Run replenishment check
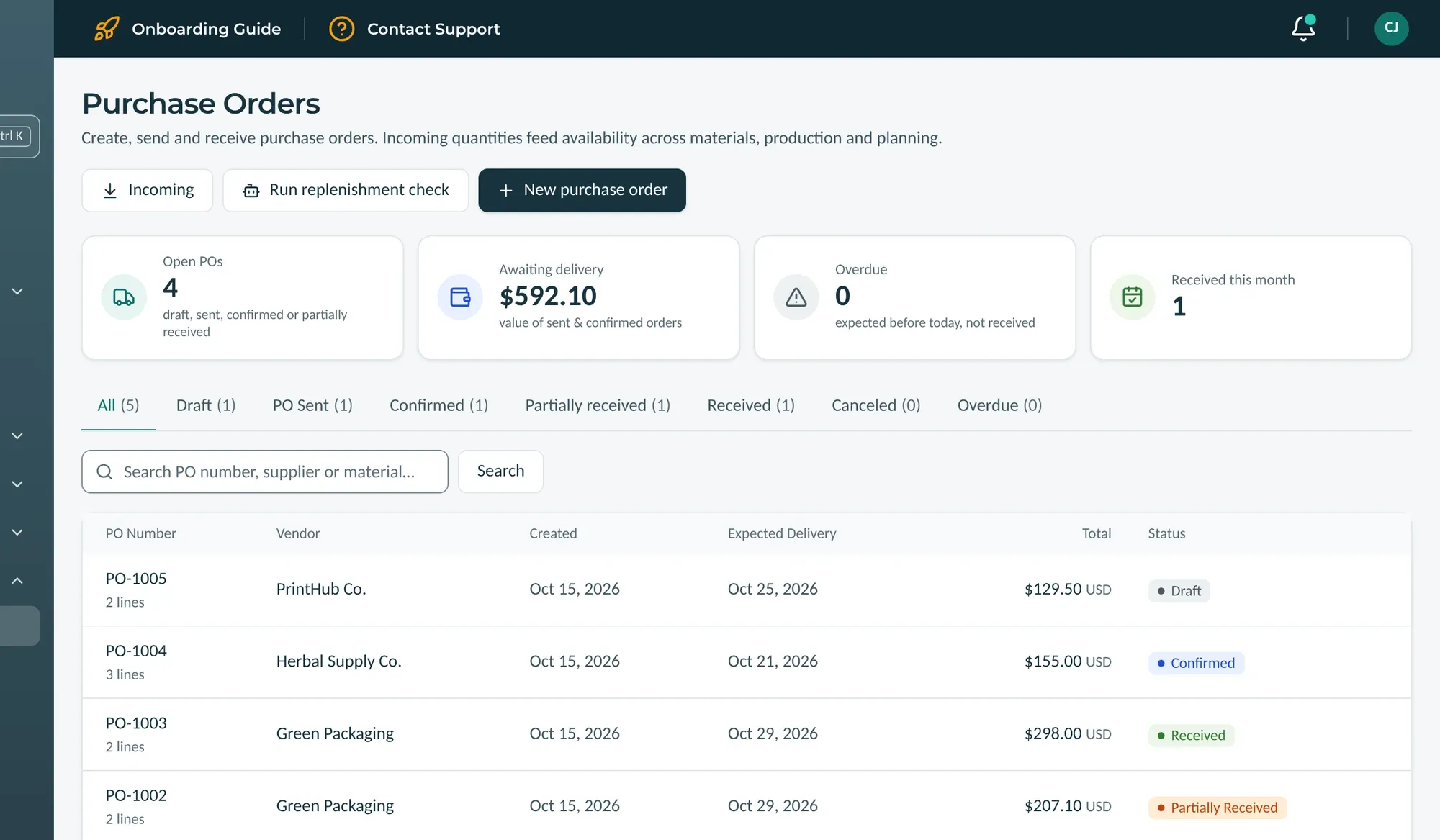Image resolution: width=1440 pixels, height=840 pixels. pos(346,190)
